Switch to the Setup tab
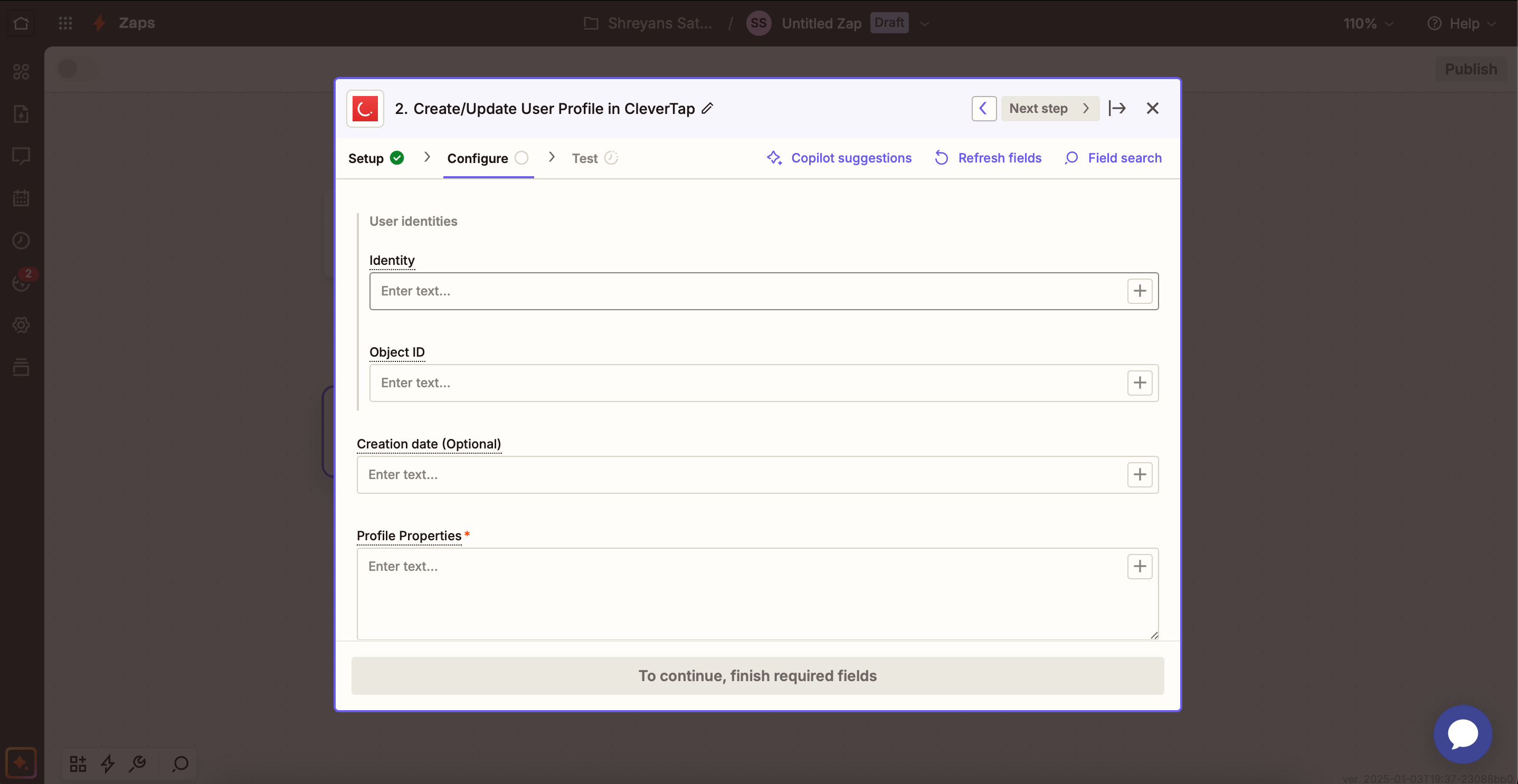The width and height of the screenshot is (1518, 784). 376,158
